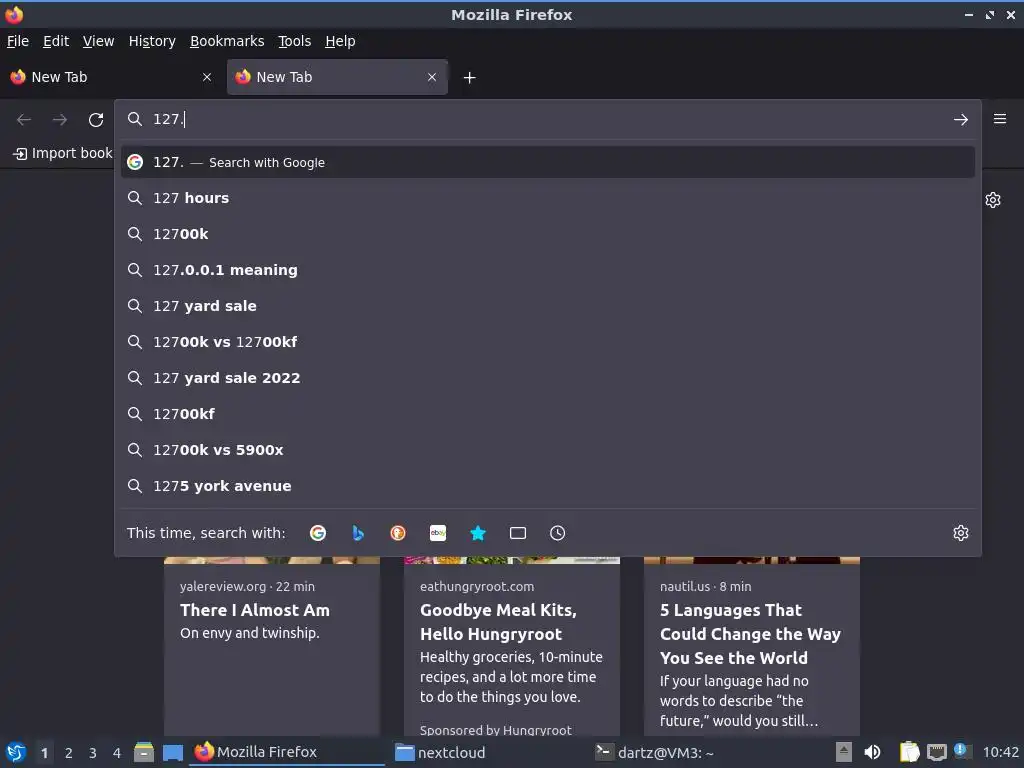Image resolution: width=1024 pixels, height=768 pixels.
Task: Click the removable media eject tray icon
Action: pyautogui.click(x=844, y=752)
